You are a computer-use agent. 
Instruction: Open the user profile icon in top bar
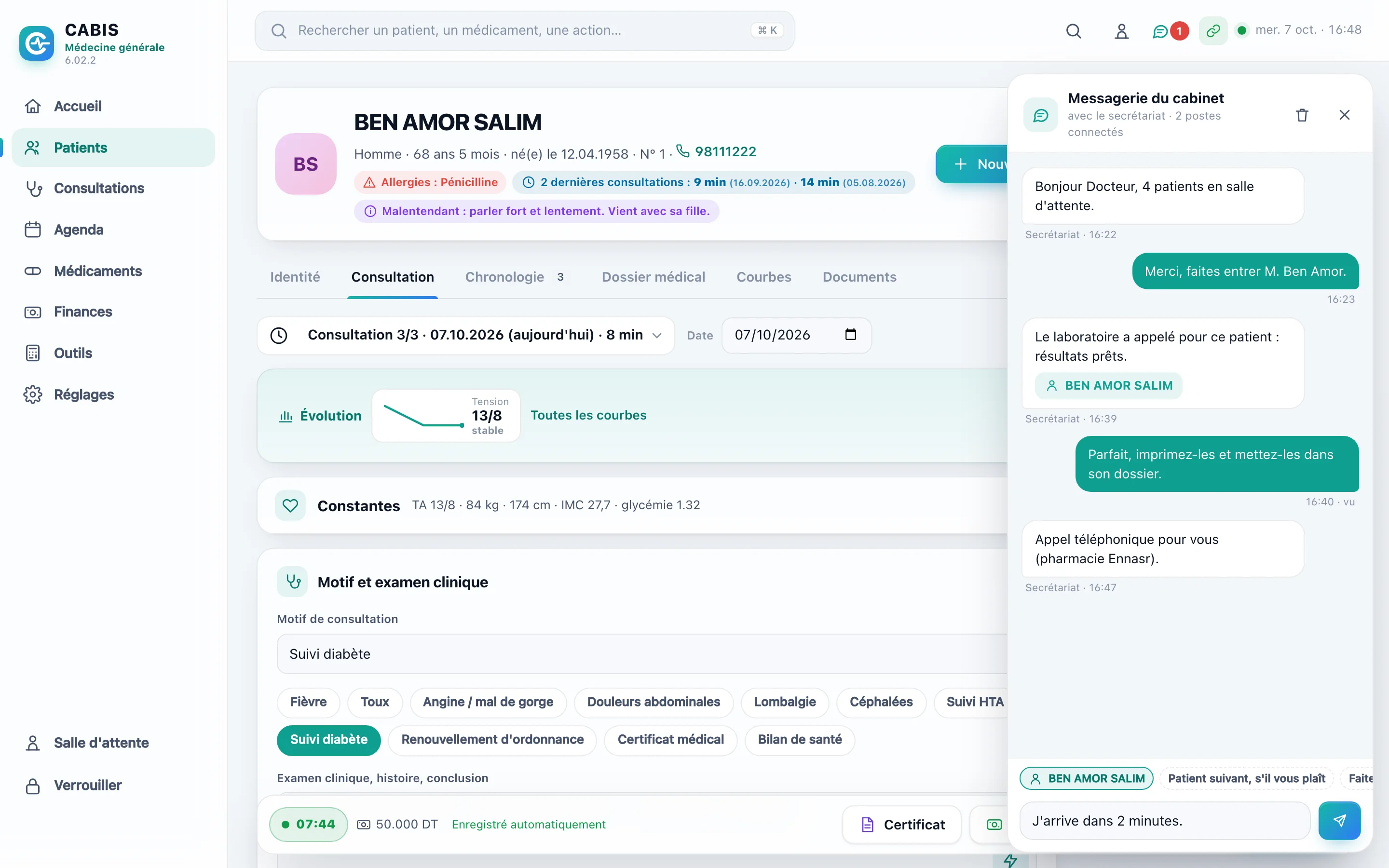click(x=1121, y=31)
